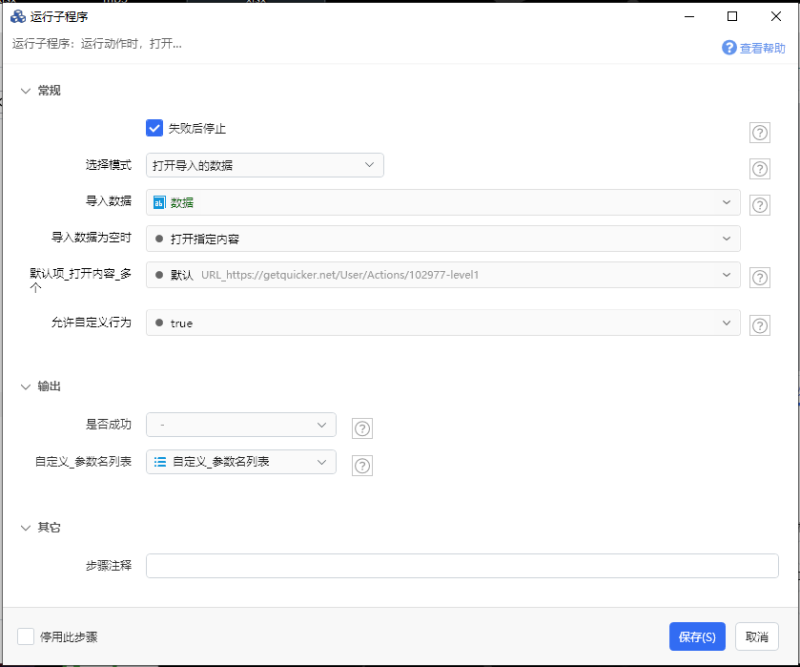Collapse the 输出 section
This screenshot has width=800, height=667.
(26, 386)
